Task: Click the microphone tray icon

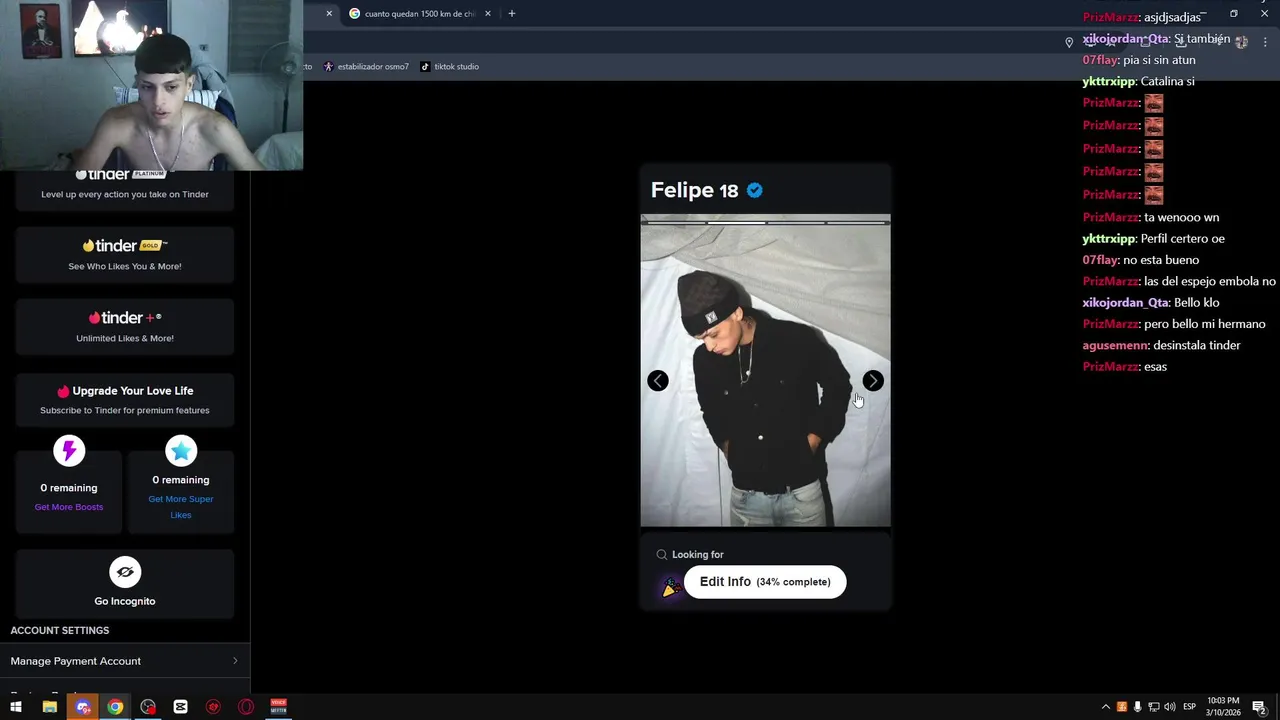Action: (x=1137, y=707)
